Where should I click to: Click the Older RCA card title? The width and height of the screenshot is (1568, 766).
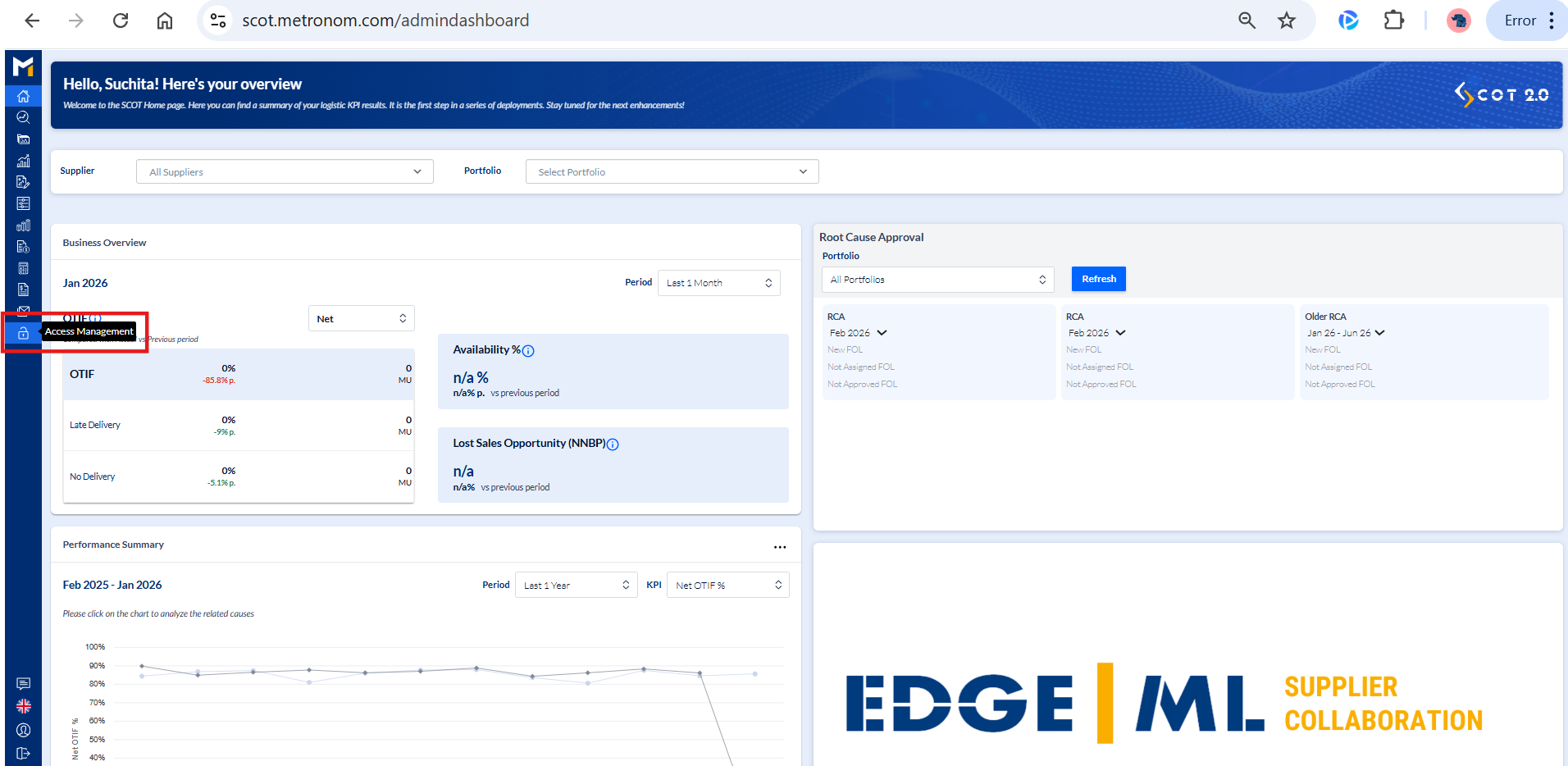pos(1325,317)
